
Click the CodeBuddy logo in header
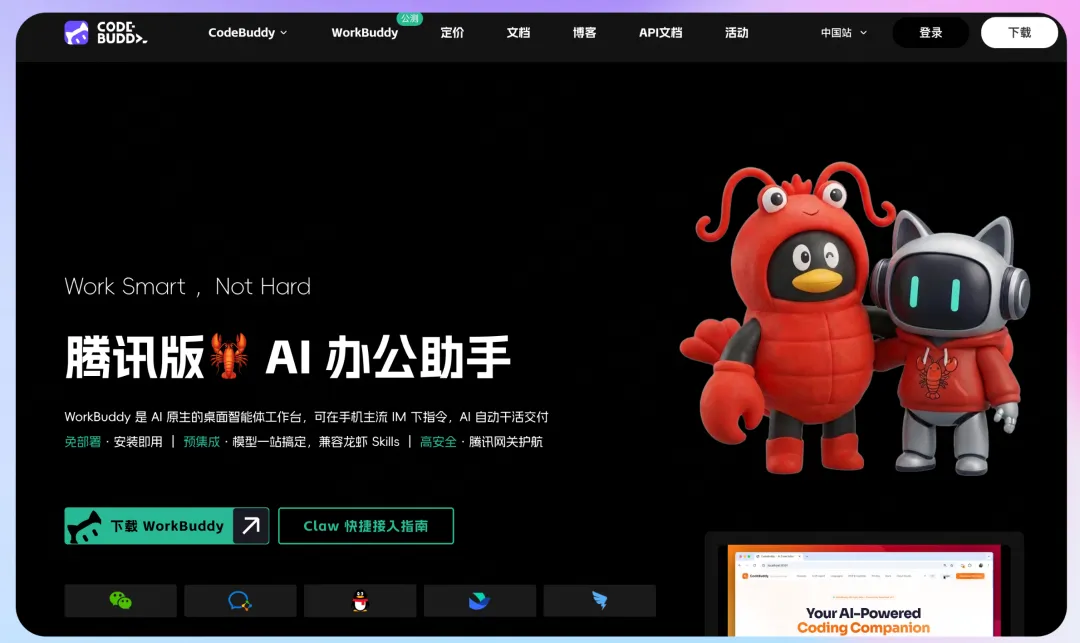coord(105,32)
